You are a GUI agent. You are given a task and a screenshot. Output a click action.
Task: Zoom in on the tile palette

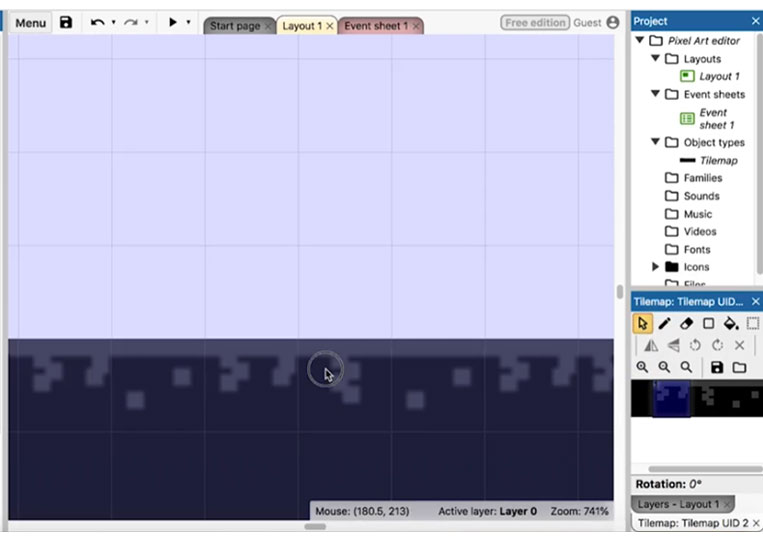click(x=642, y=367)
